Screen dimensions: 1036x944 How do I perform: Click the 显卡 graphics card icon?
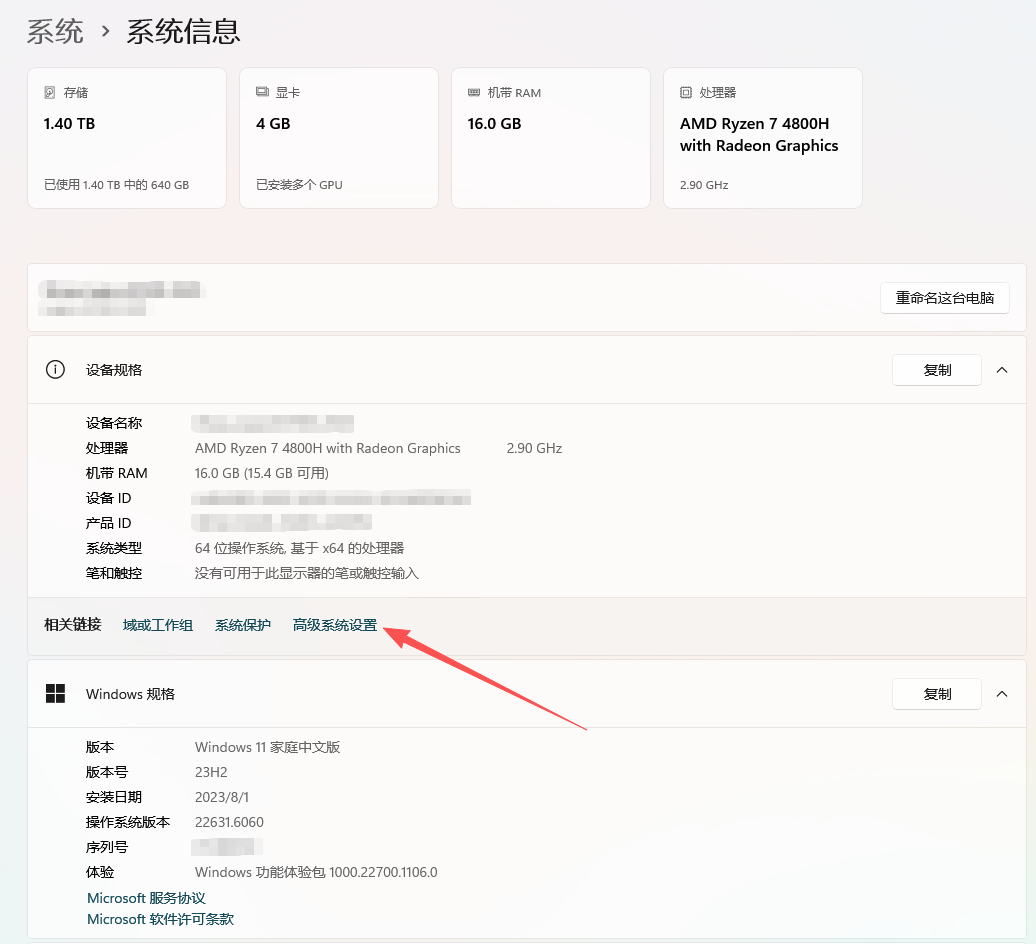tap(262, 90)
